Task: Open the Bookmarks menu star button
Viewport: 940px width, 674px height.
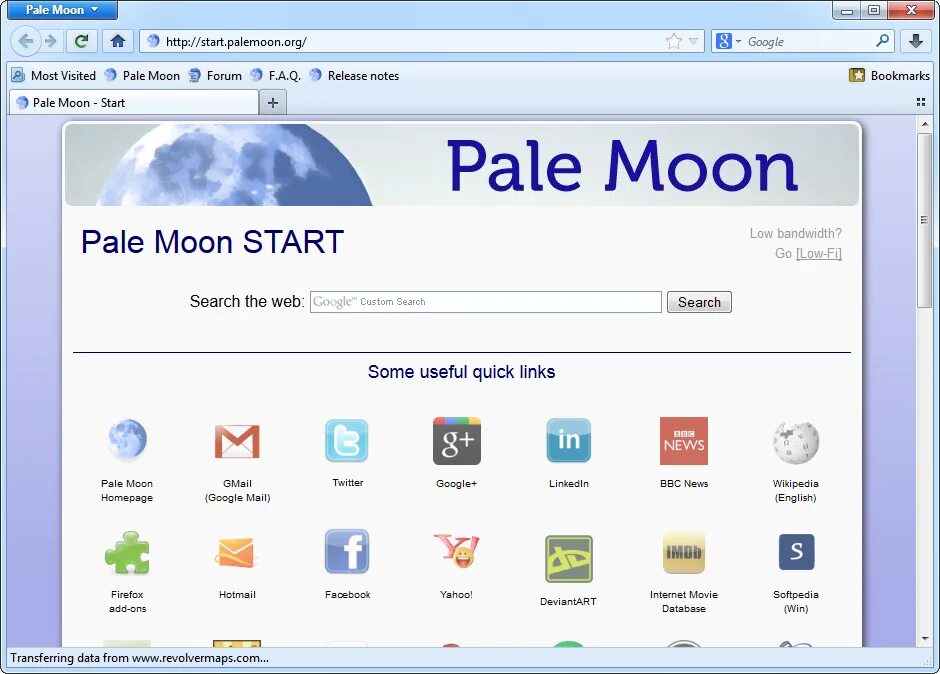Action: tap(889, 76)
